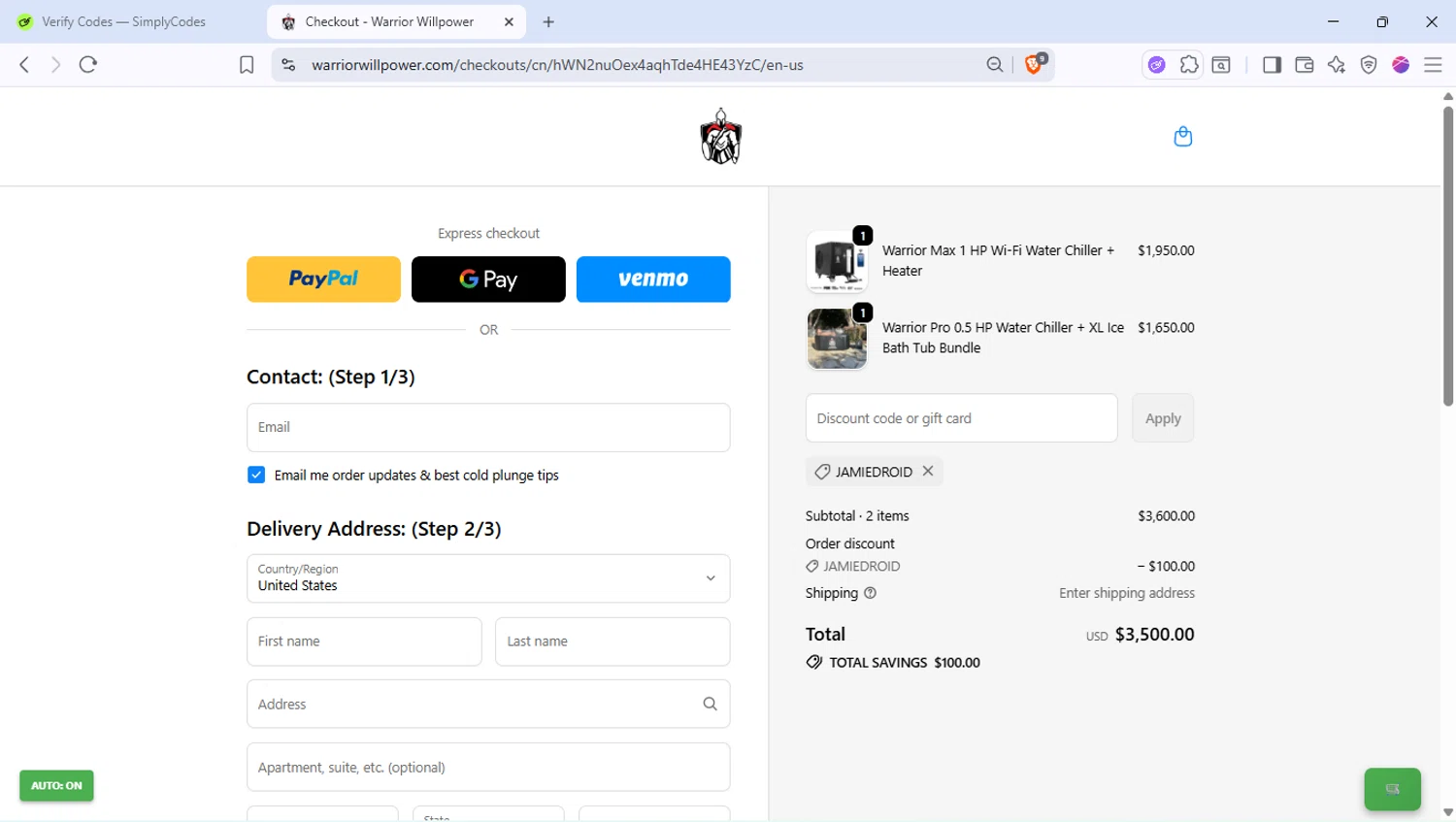The width and height of the screenshot is (1456, 822).
Task: Click the Enter shipping address text
Action: 1127,593
